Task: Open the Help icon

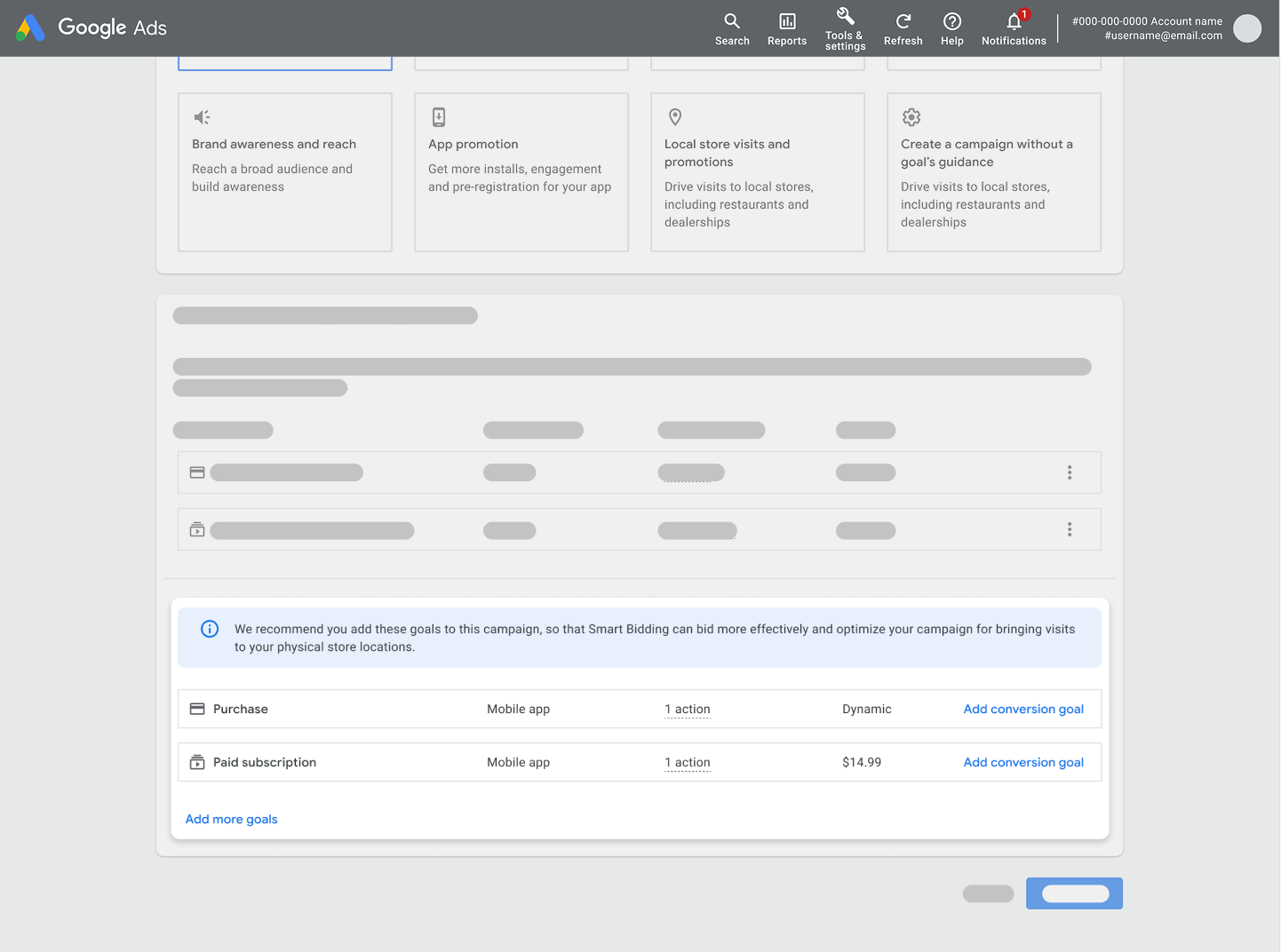Action: [x=951, y=21]
